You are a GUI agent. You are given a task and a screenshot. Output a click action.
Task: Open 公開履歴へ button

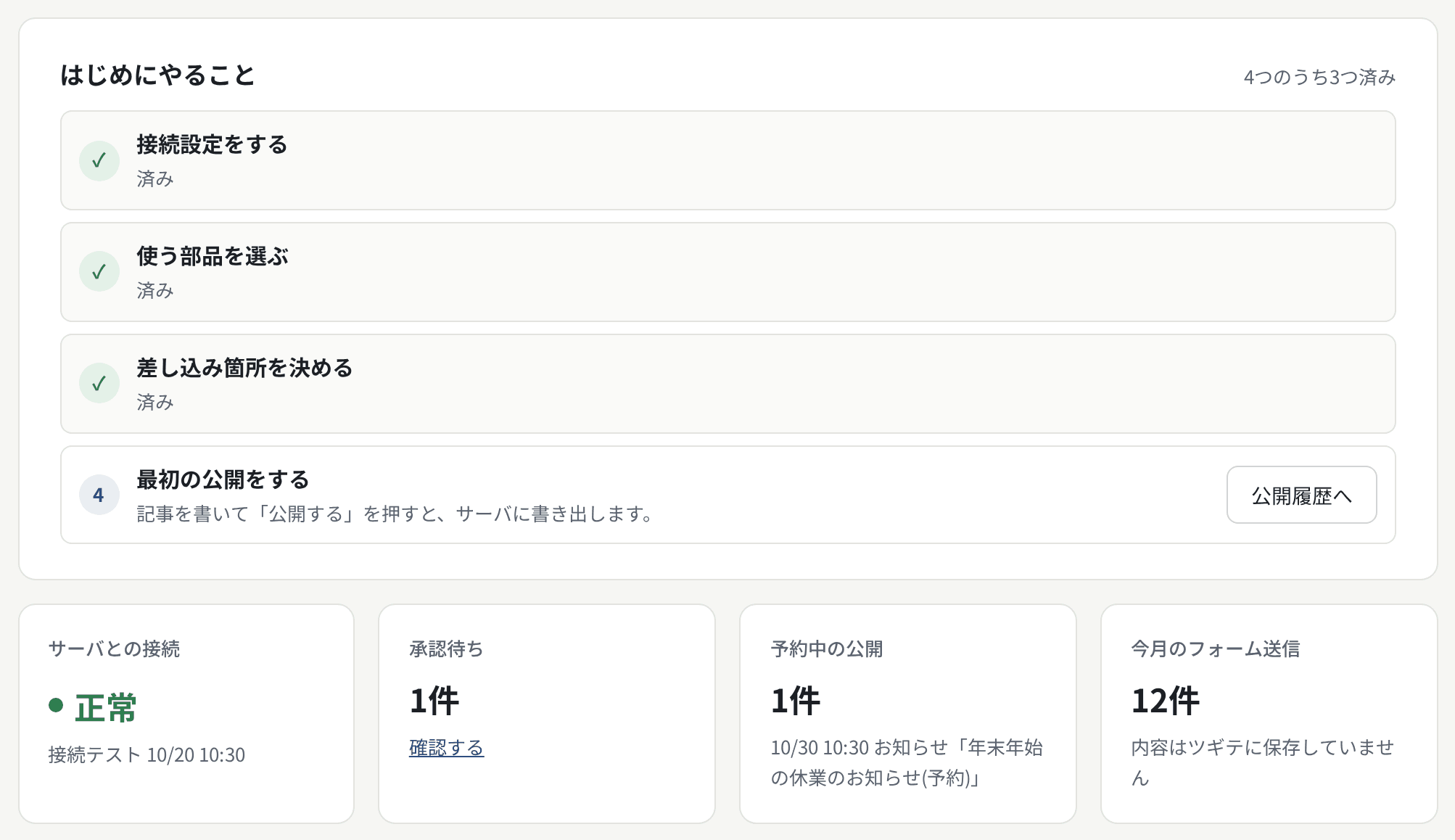coord(1302,495)
